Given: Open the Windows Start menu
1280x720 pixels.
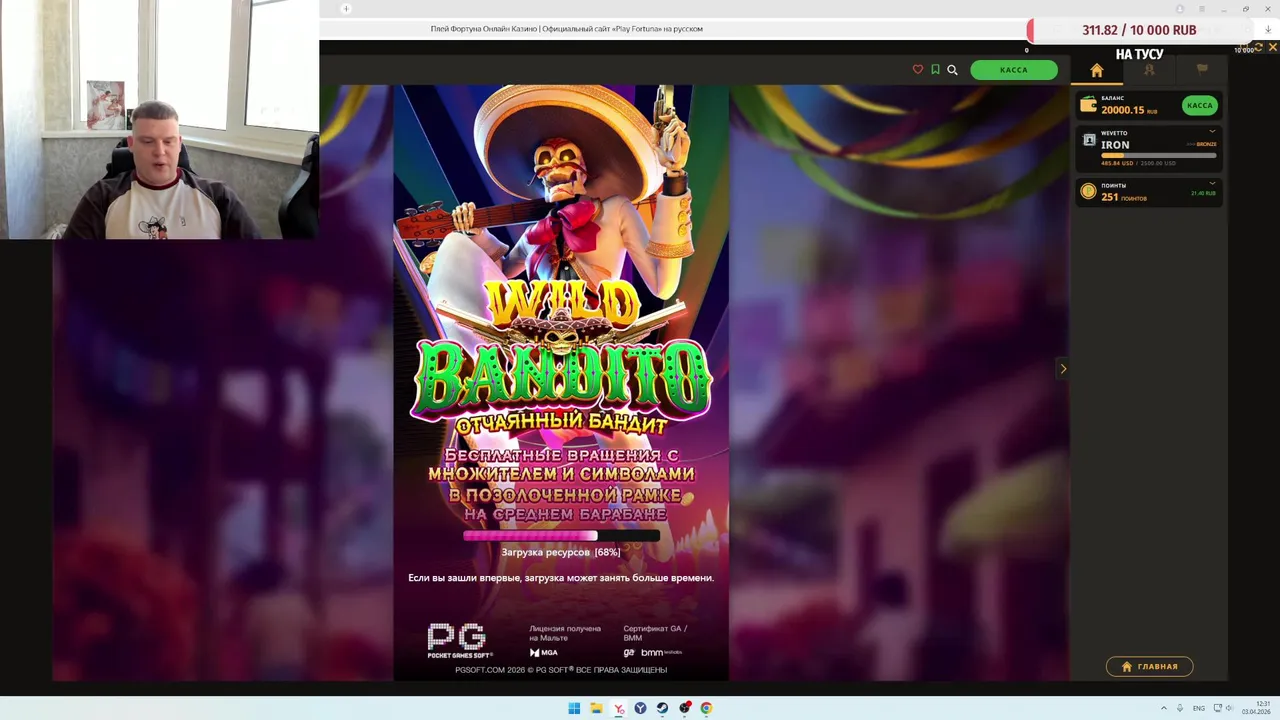Looking at the screenshot, I should [x=574, y=708].
